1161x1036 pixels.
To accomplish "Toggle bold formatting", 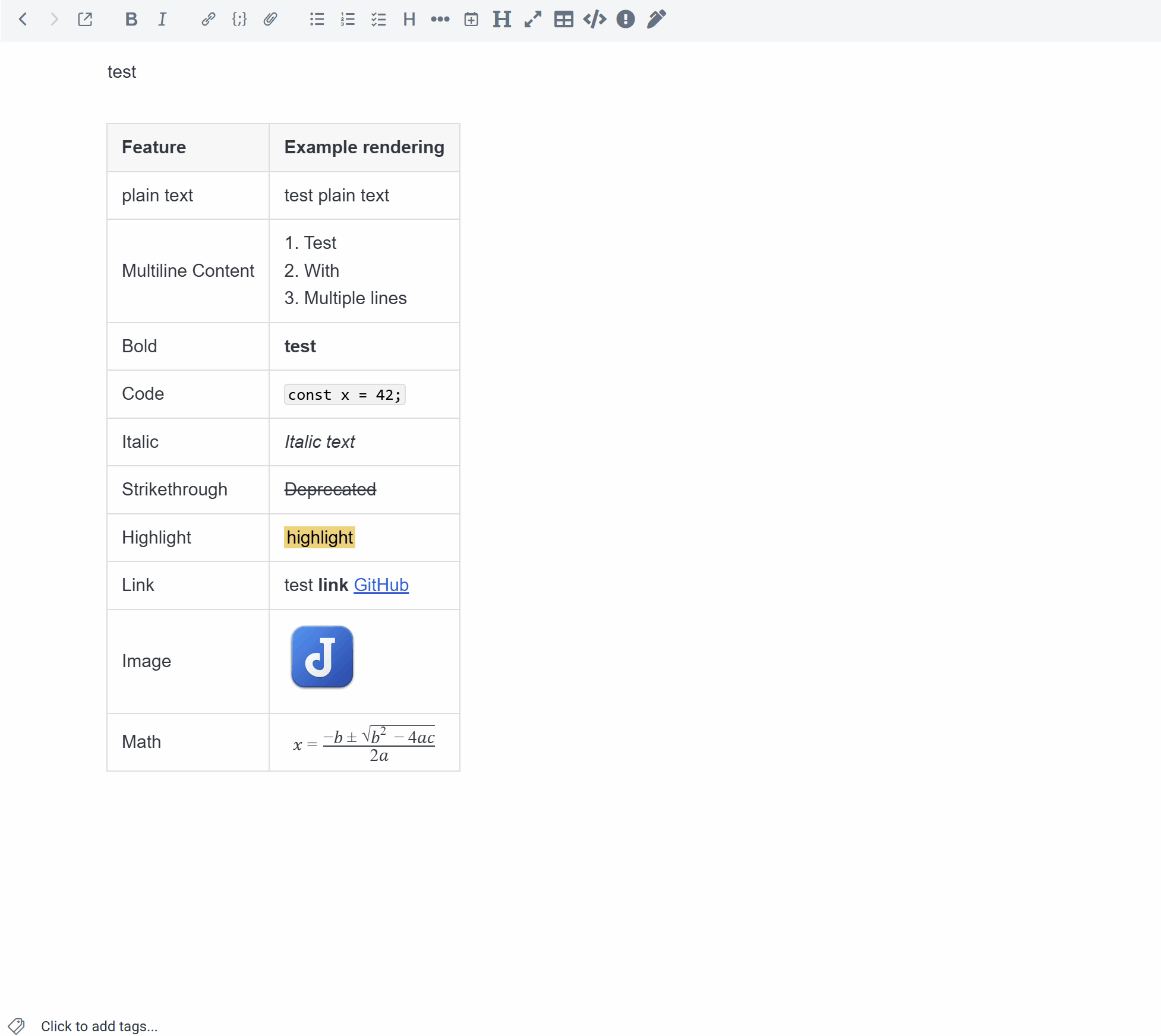I will pyautogui.click(x=131, y=20).
